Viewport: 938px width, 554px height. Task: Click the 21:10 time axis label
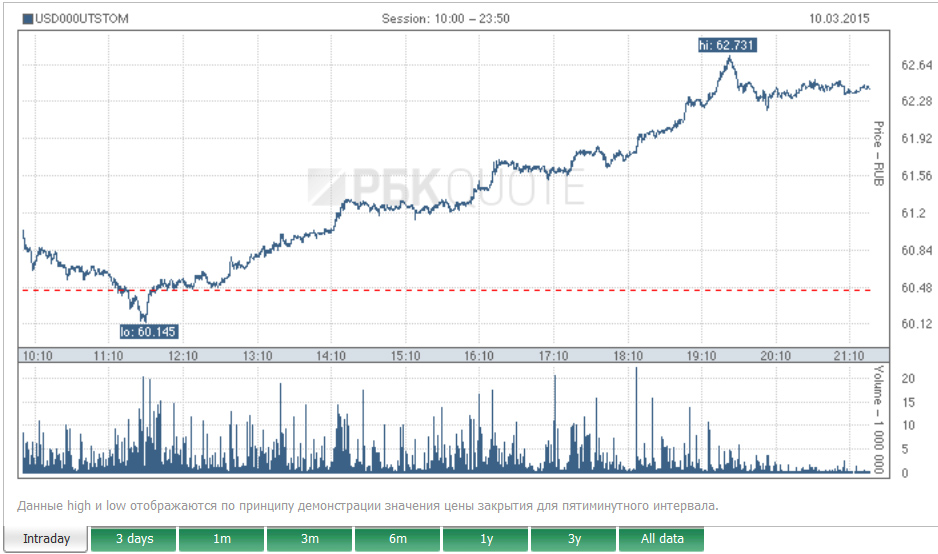pyautogui.click(x=849, y=355)
